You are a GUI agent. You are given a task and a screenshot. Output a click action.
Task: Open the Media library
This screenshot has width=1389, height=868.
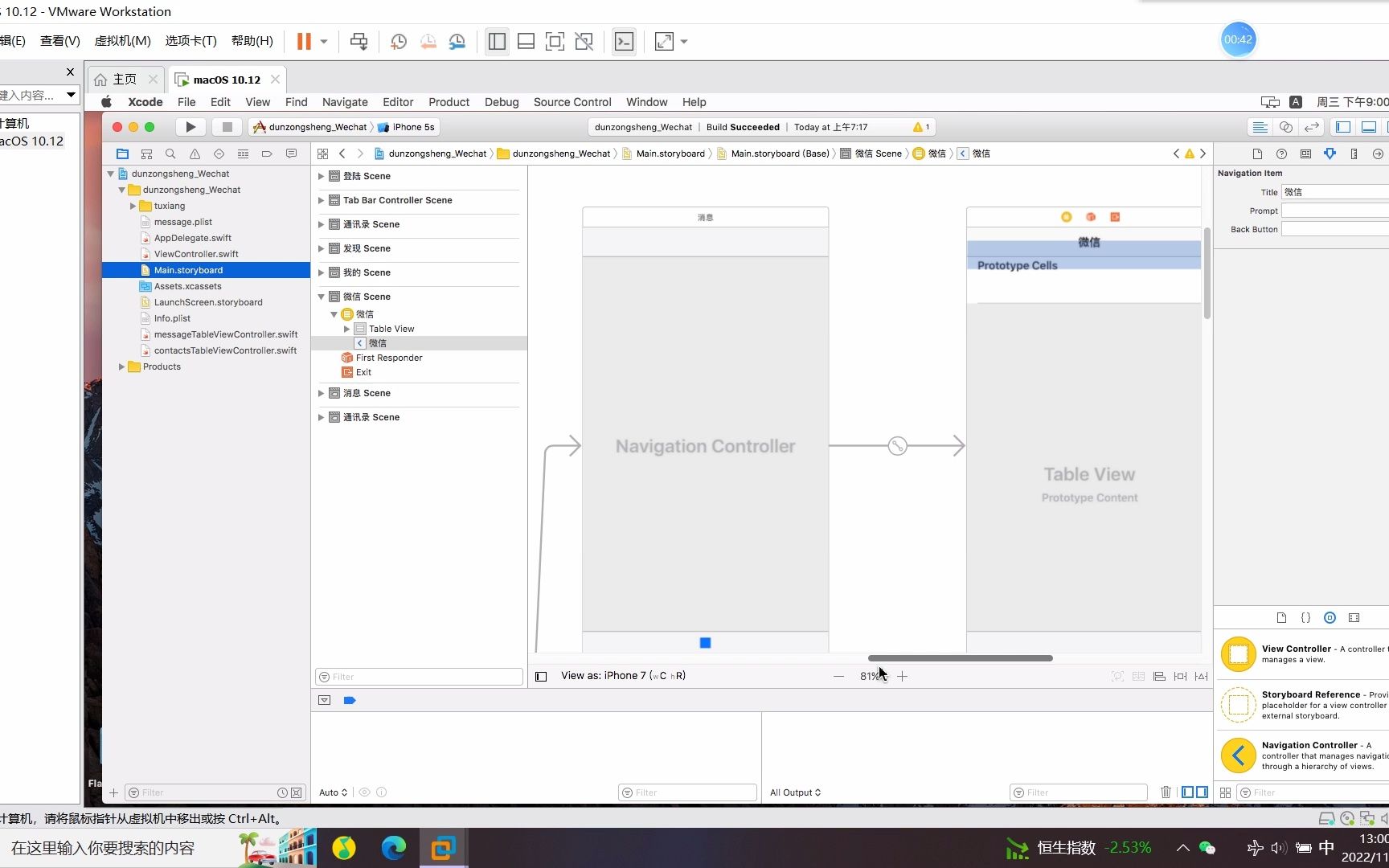[x=1354, y=618]
